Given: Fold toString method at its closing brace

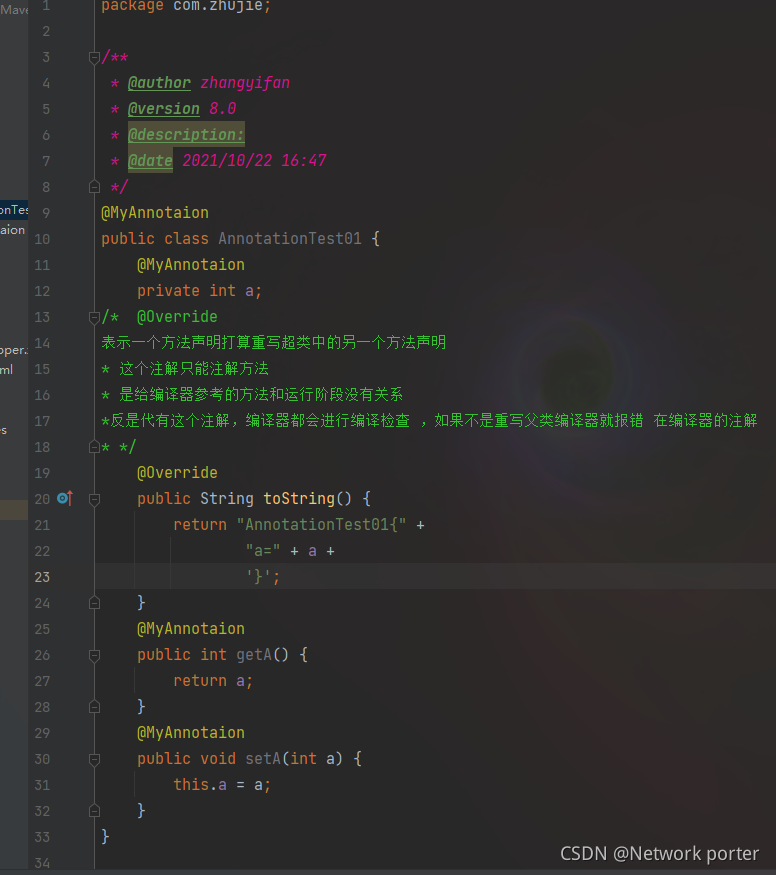Looking at the screenshot, I should tap(94, 603).
